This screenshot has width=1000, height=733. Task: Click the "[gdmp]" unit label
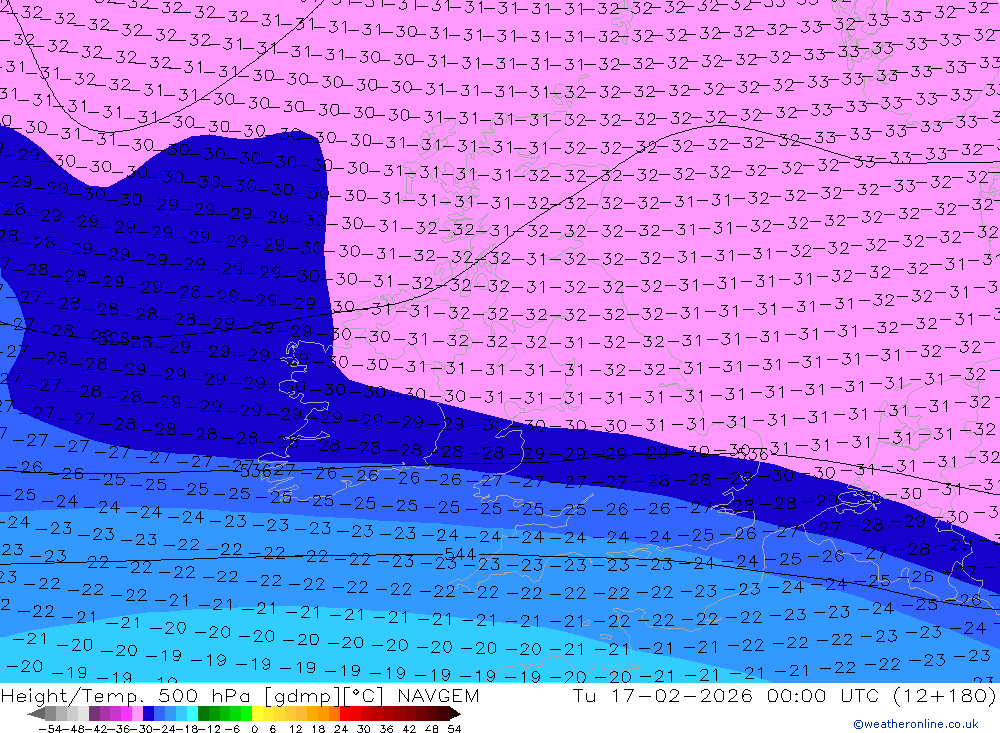(x=301, y=696)
